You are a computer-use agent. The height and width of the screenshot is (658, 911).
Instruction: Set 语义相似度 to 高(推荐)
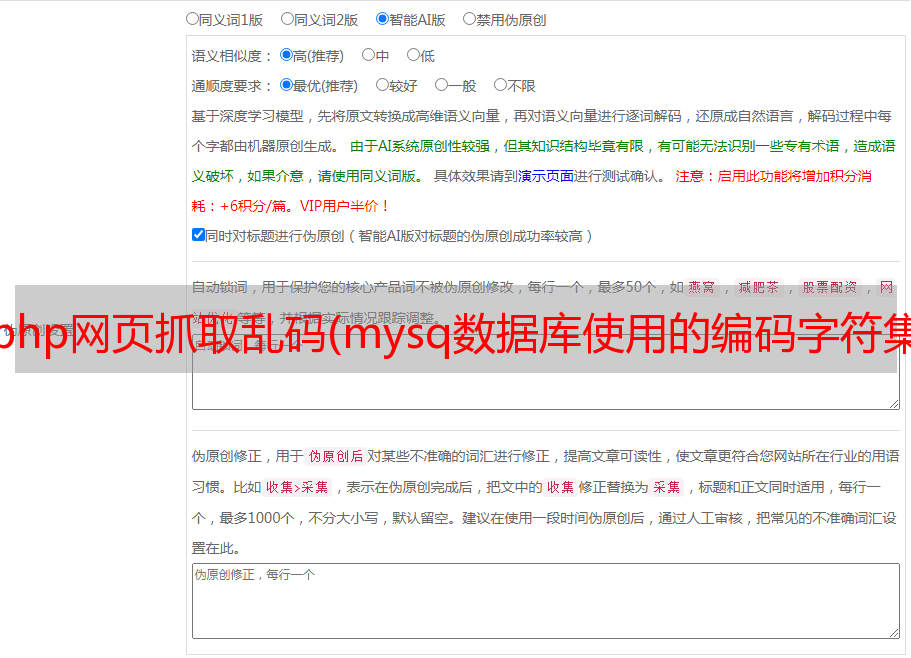coord(286,55)
